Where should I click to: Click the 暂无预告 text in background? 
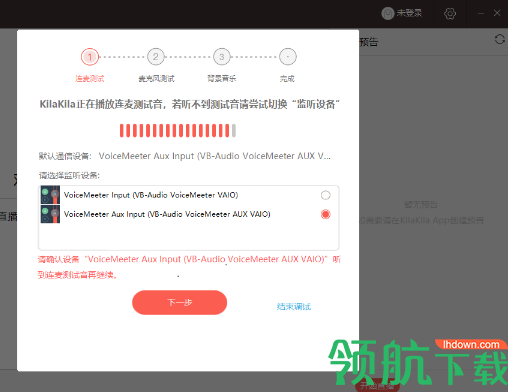click(421, 204)
